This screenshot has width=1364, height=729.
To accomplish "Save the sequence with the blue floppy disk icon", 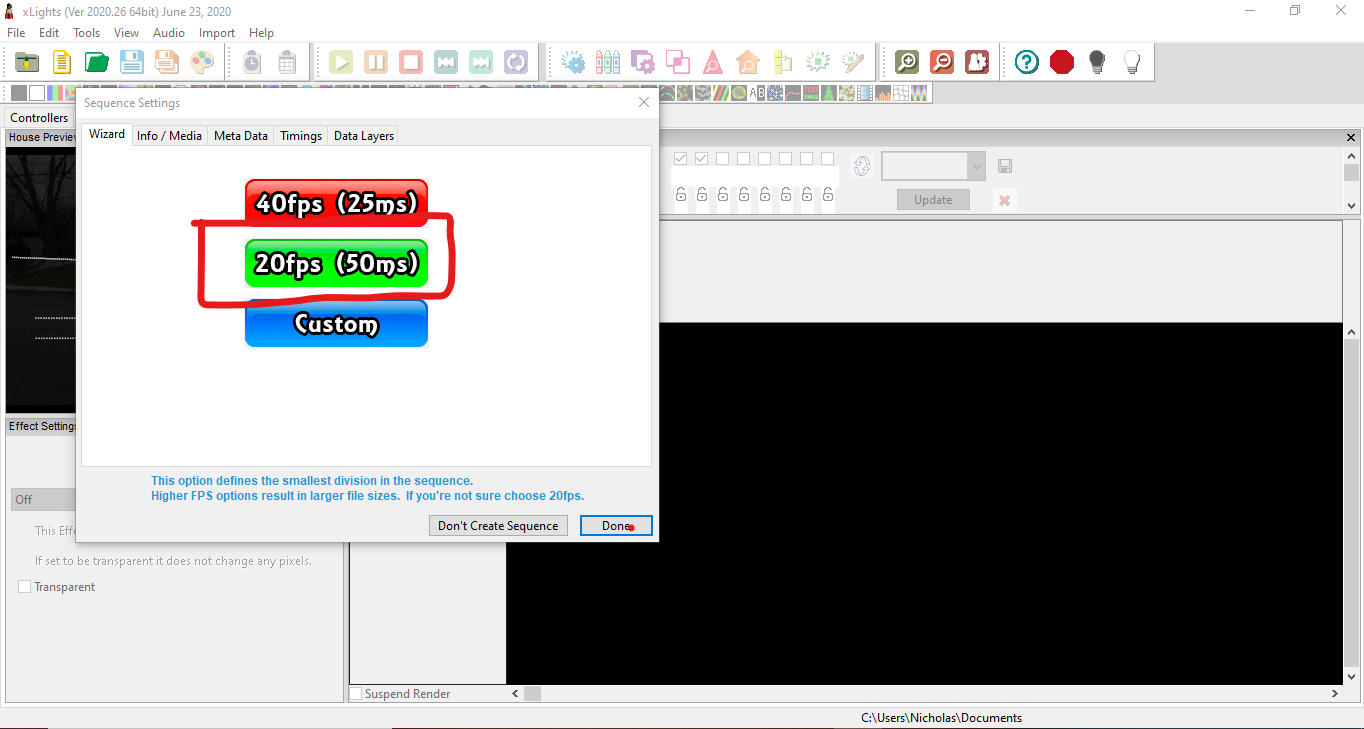I will (132, 62).
